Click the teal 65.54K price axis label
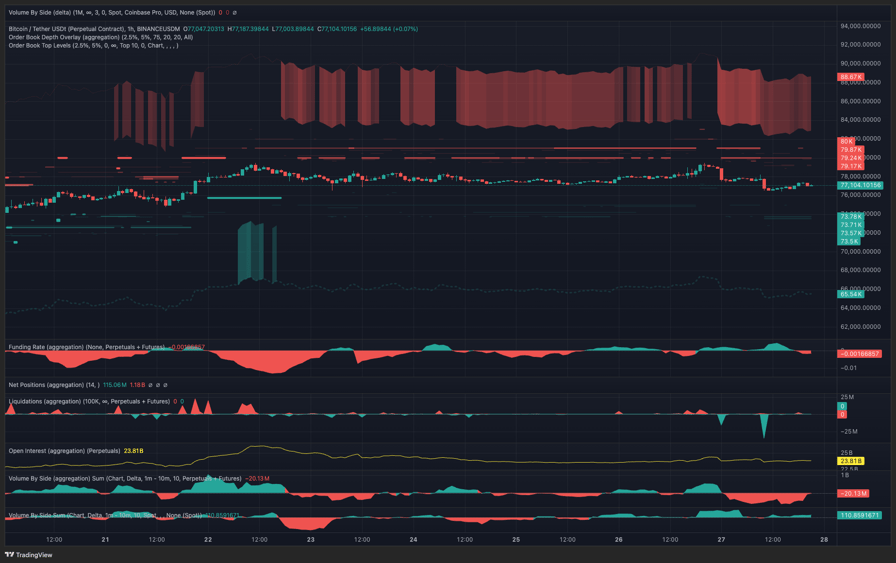896x563 pixels. click(x=851, y=294)
